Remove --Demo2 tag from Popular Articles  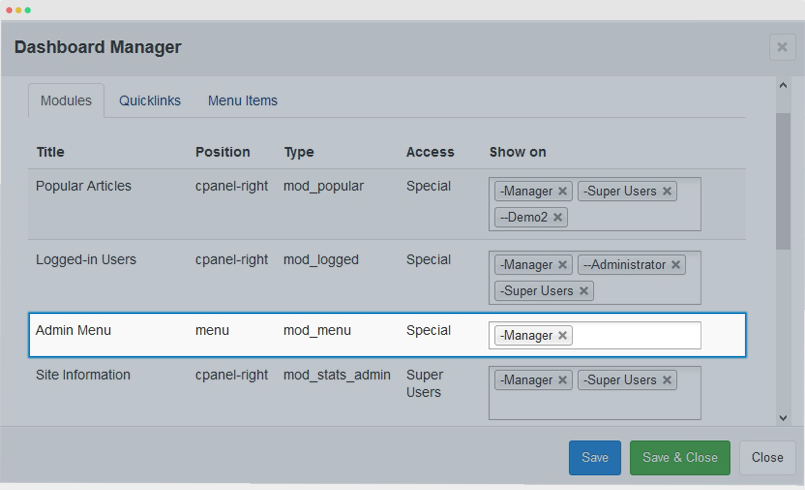tap(558, 217)
